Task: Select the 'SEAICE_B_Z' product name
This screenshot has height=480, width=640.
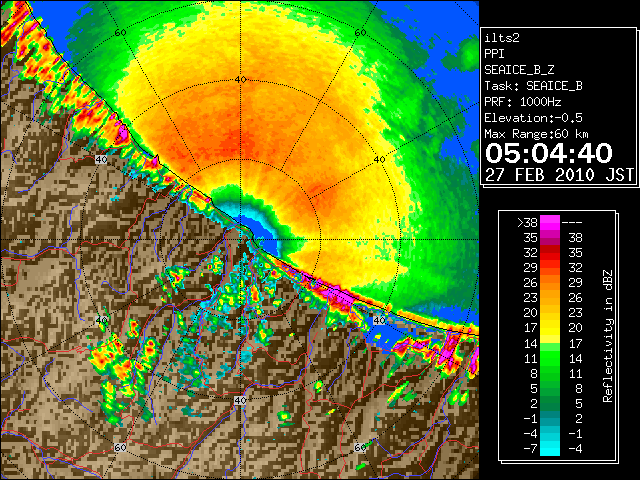Action: [x=519, y=70]
